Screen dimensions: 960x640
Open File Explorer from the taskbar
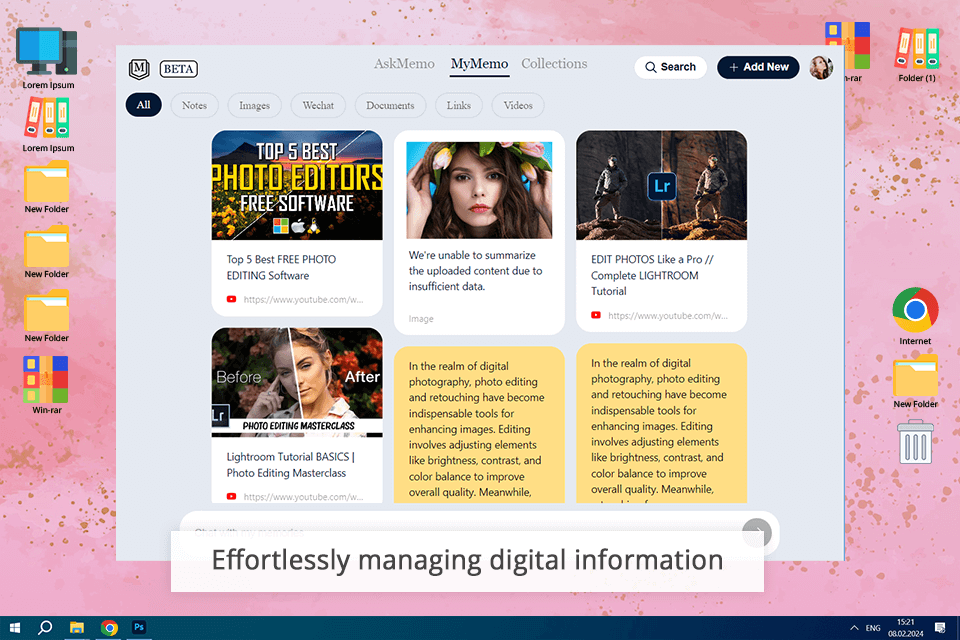tap(77, 628)
